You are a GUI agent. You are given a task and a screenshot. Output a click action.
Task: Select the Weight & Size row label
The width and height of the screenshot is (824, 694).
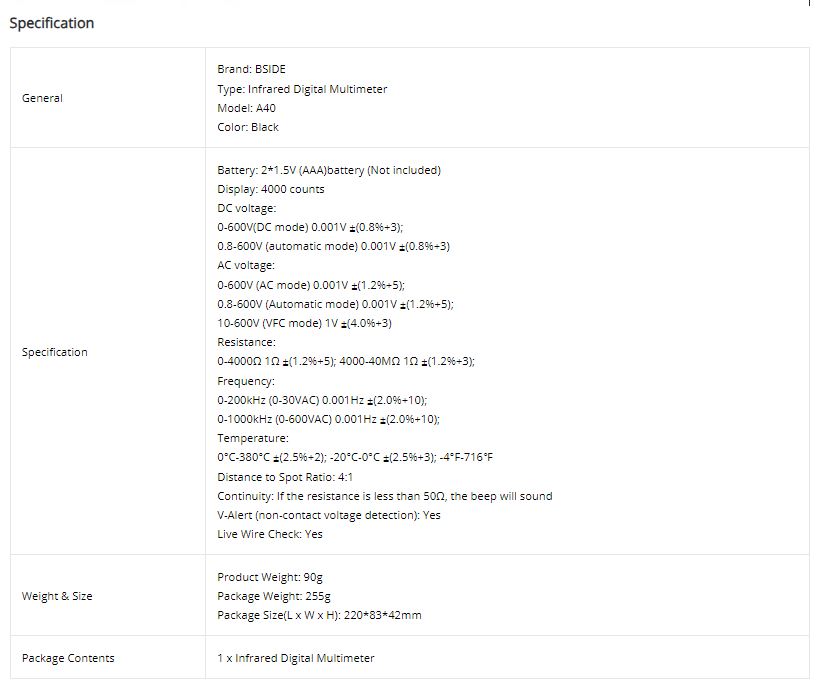pos(57,596)
